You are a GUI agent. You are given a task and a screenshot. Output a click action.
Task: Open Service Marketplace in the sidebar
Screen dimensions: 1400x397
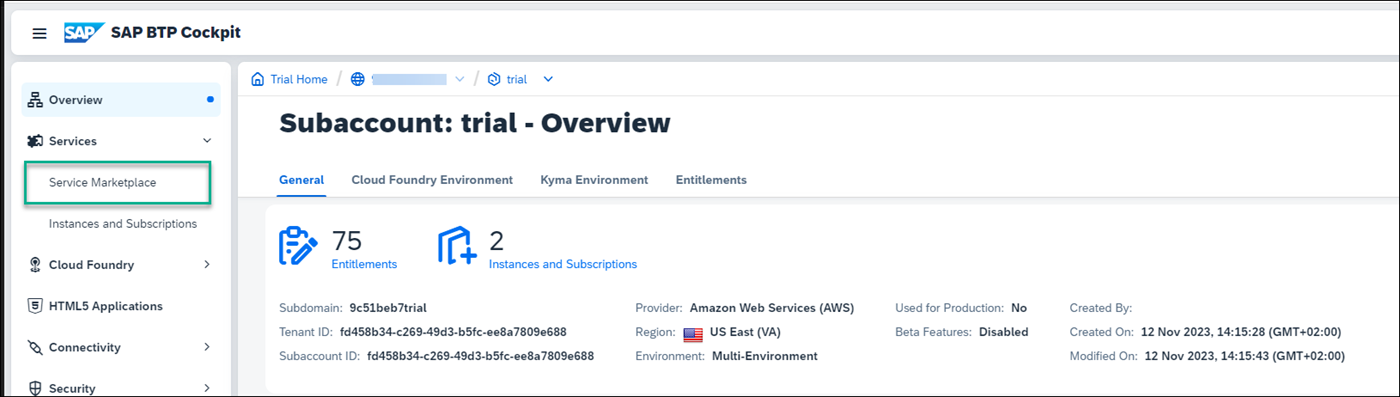click(117, 183)
